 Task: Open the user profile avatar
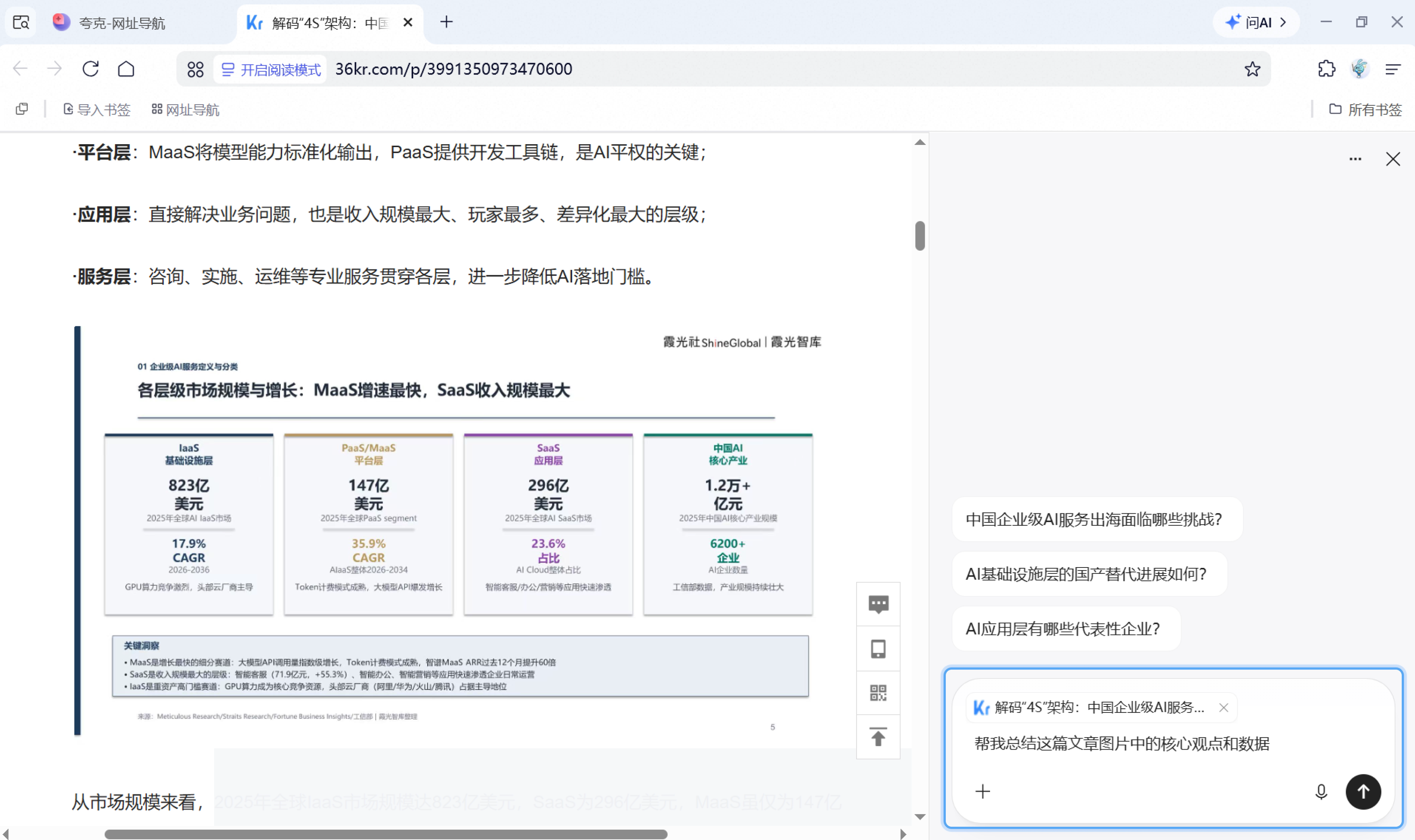[1360, 69]
